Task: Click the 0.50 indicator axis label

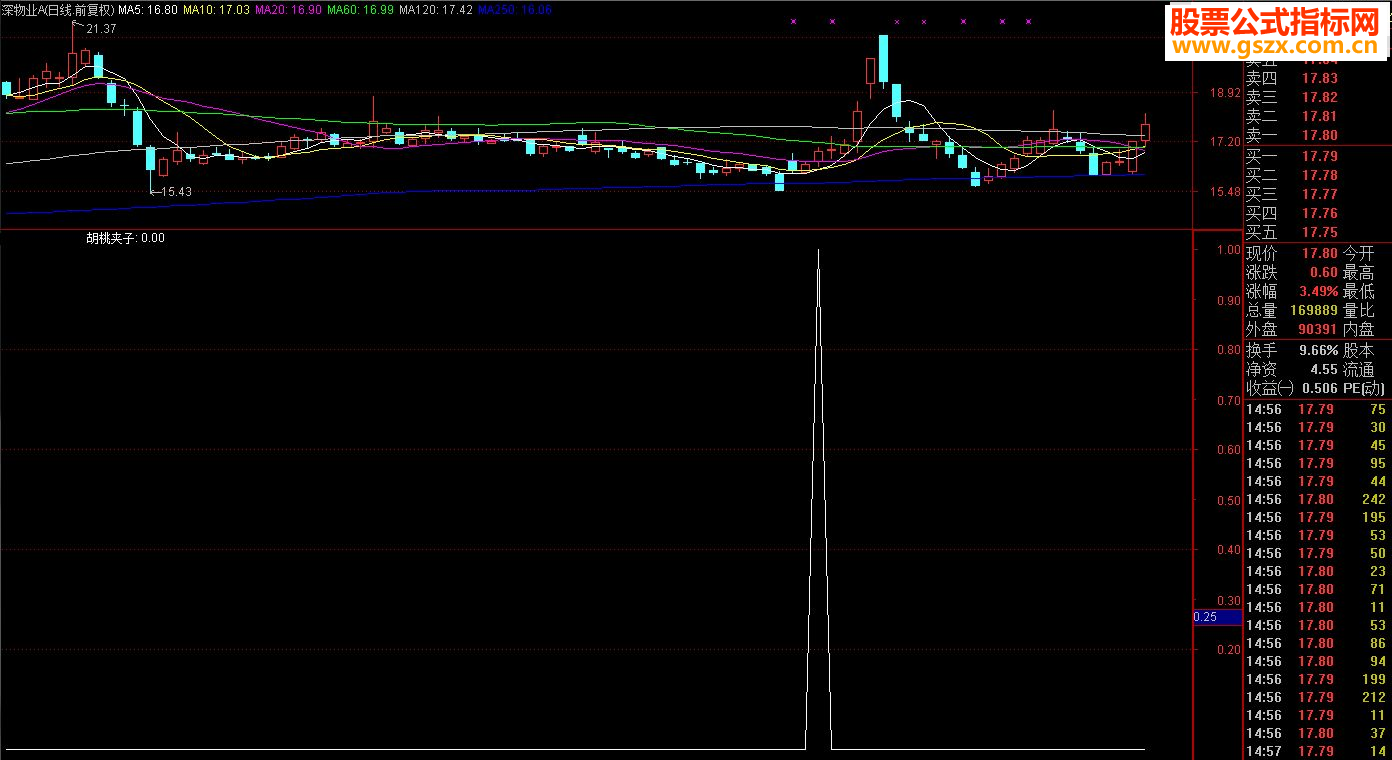Action: (x=1228, y=500)
